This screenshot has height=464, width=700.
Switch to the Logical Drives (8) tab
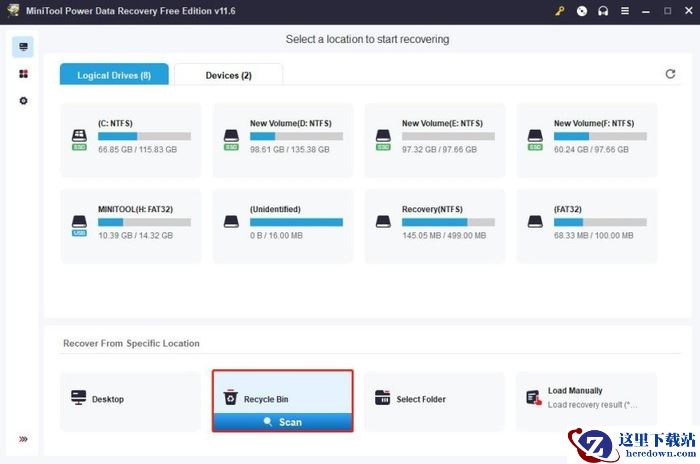tap(114, 75)
